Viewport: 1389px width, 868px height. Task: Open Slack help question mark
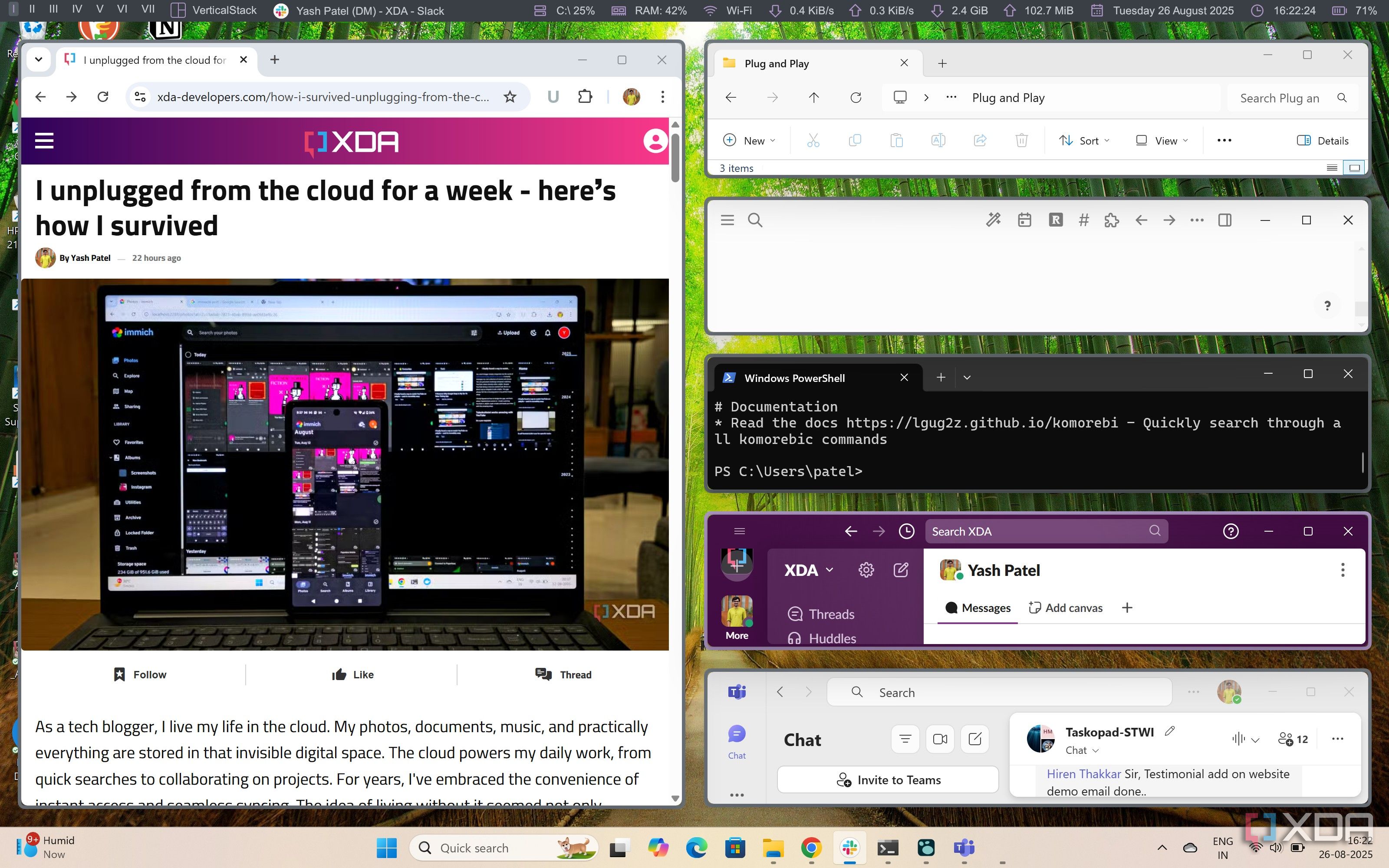coord(1231,532)
